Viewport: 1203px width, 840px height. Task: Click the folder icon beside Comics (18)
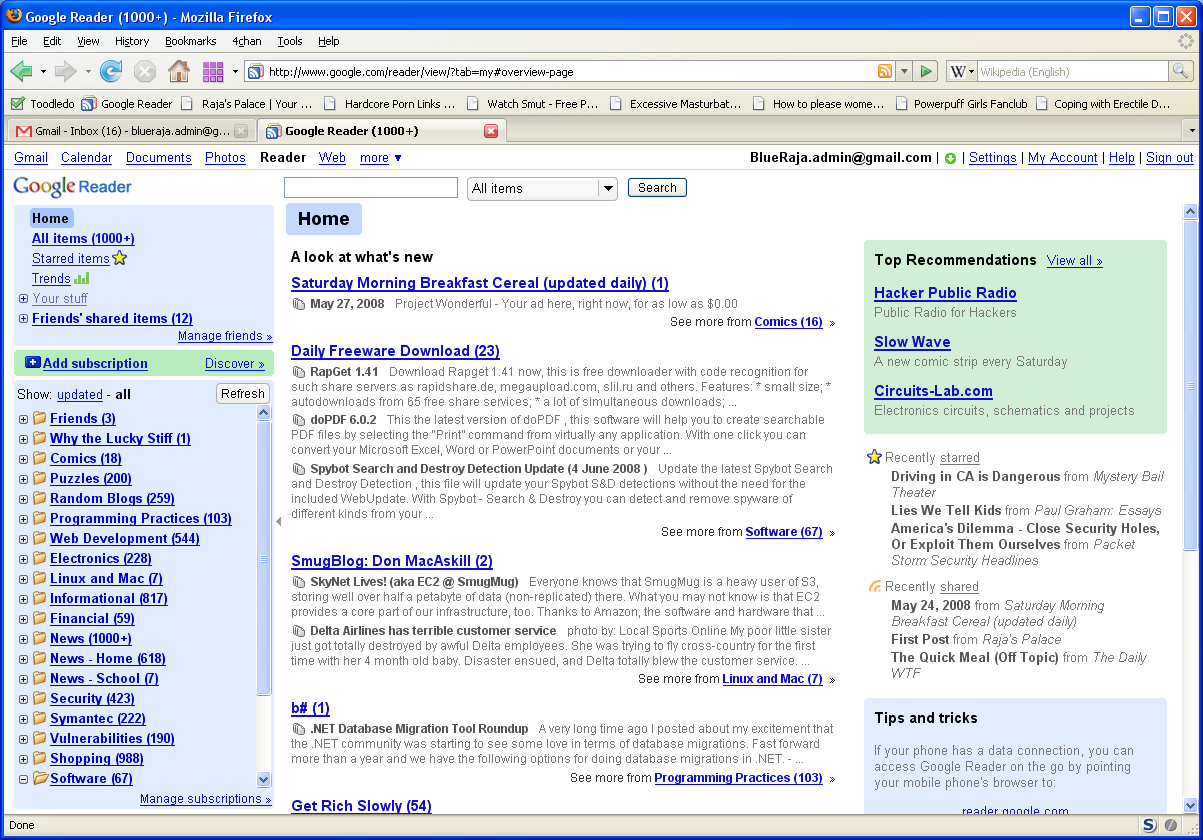tap(40, 458)
